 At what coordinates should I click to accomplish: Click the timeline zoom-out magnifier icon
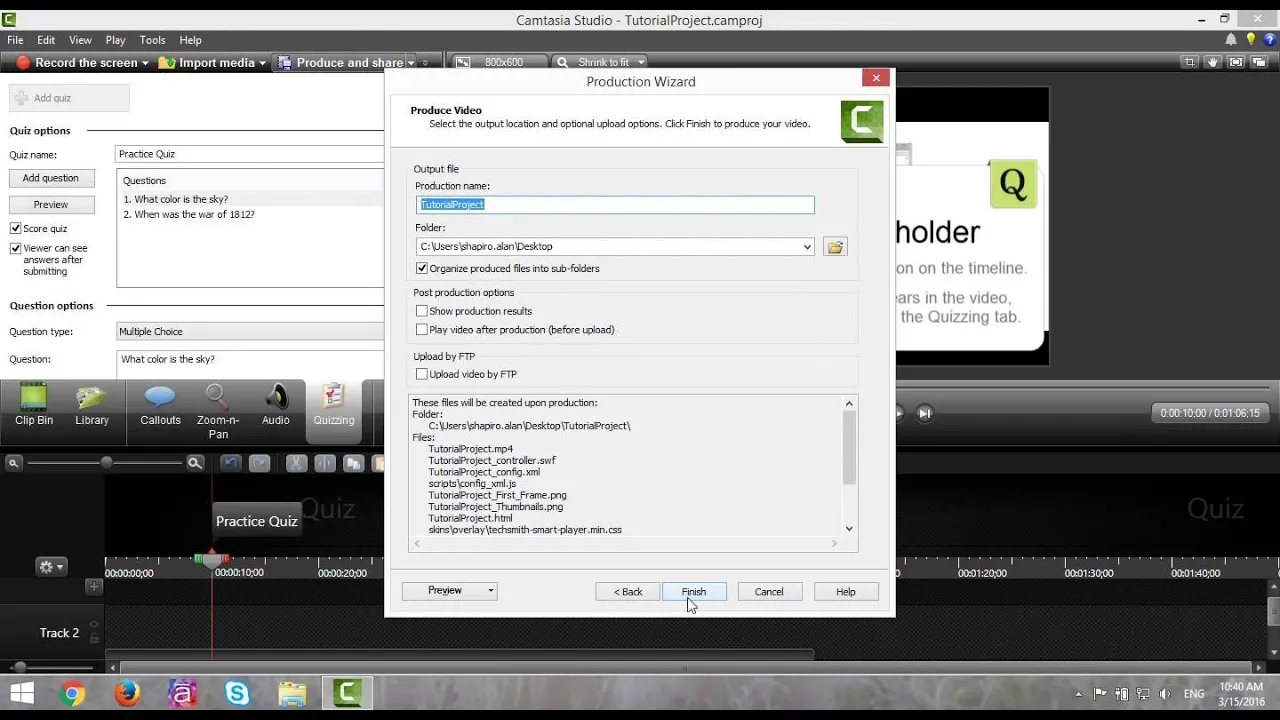(14, 463)
